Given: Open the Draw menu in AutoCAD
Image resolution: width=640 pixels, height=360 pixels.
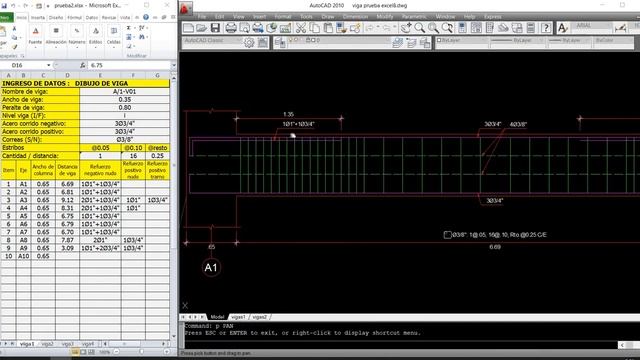Looking at the screenshot, I should point(328,17).
